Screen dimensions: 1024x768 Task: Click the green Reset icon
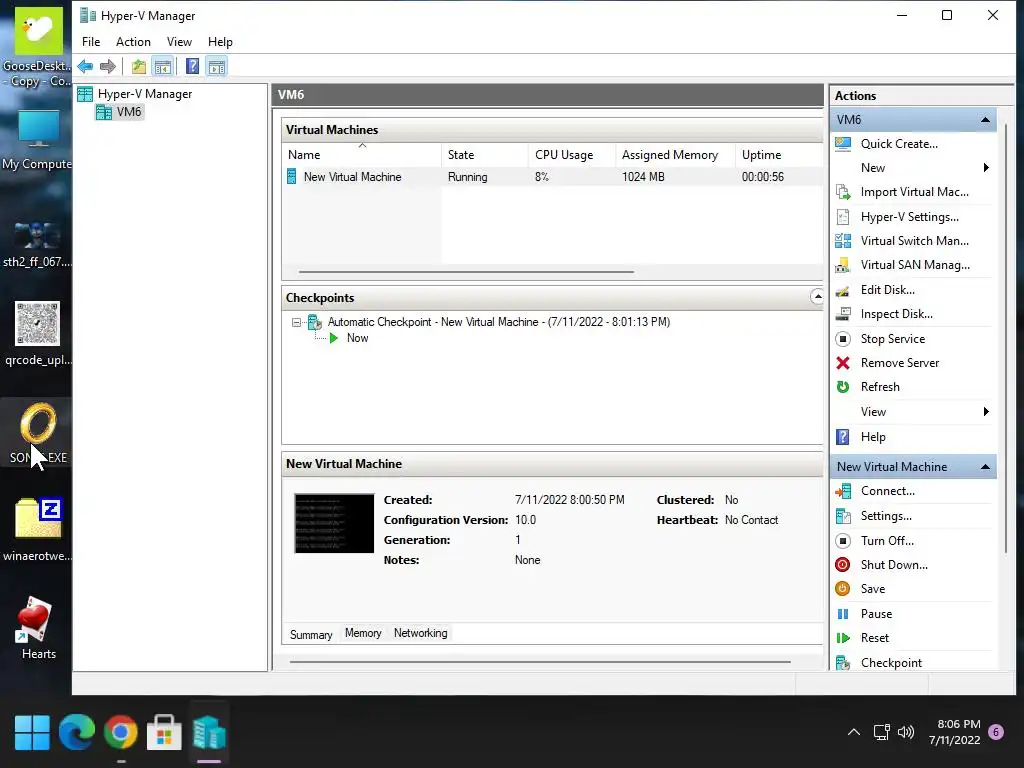click(843, 638)
